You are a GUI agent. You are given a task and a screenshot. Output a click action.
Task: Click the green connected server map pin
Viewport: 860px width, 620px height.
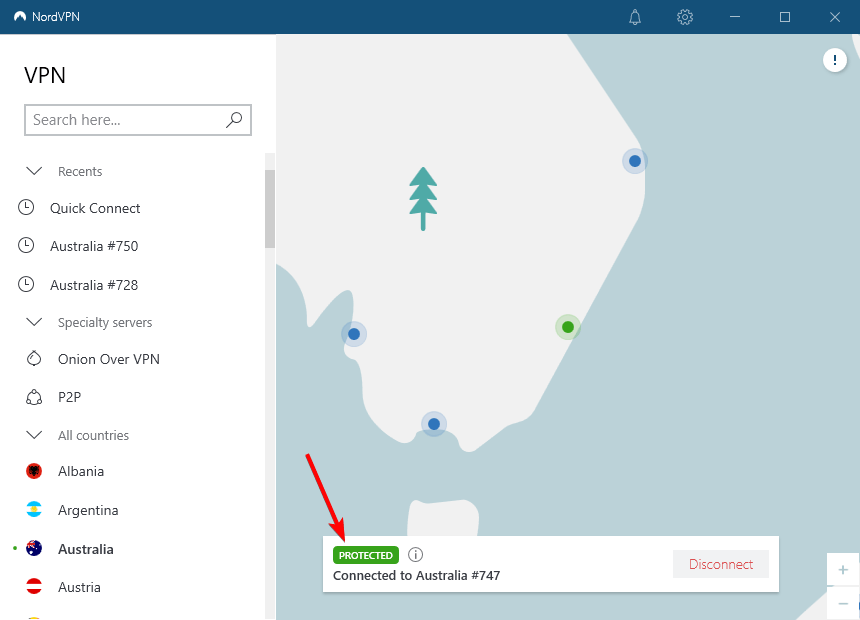pos(568,327)
